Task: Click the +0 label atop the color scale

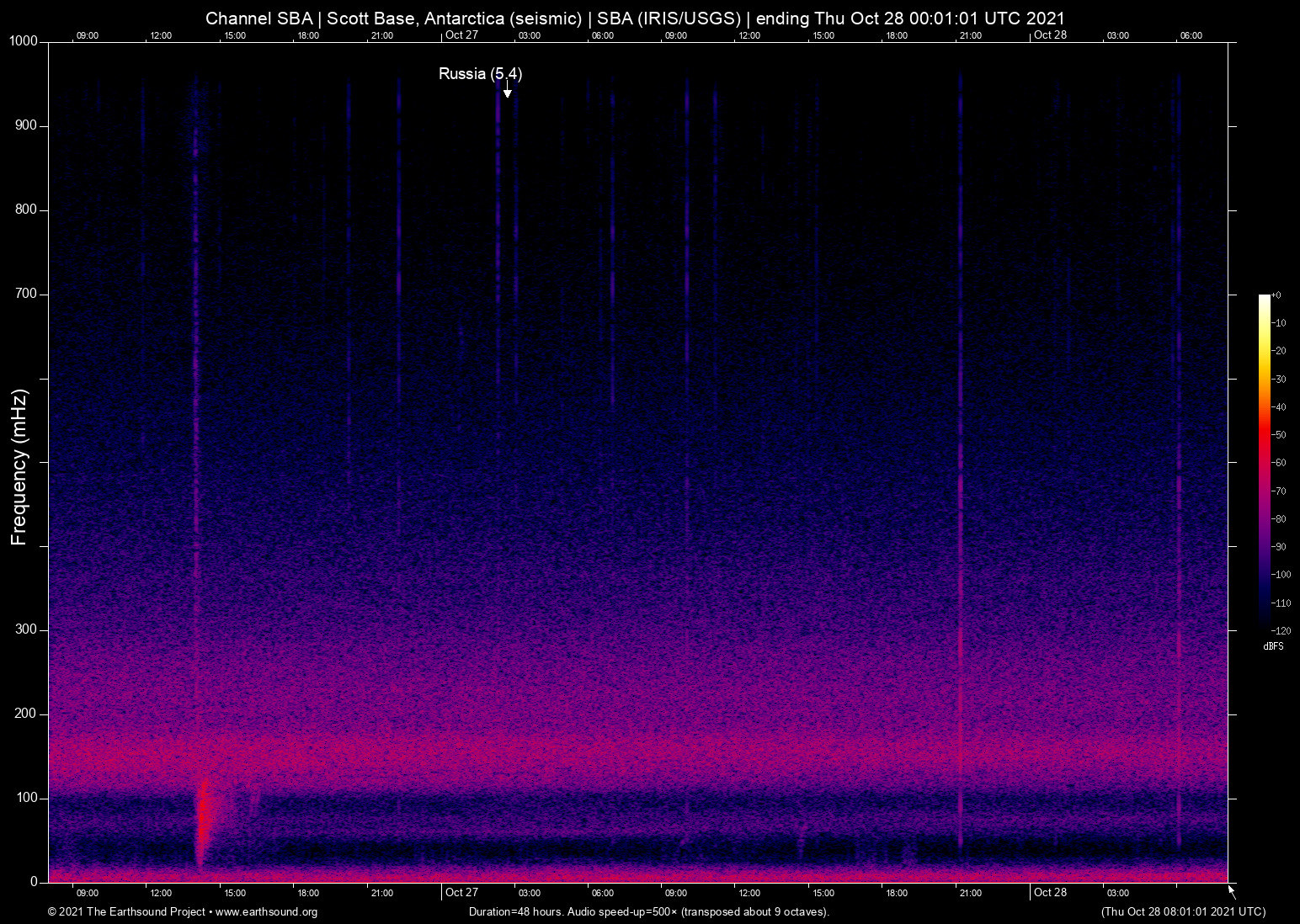Action: click(1277, 295)
